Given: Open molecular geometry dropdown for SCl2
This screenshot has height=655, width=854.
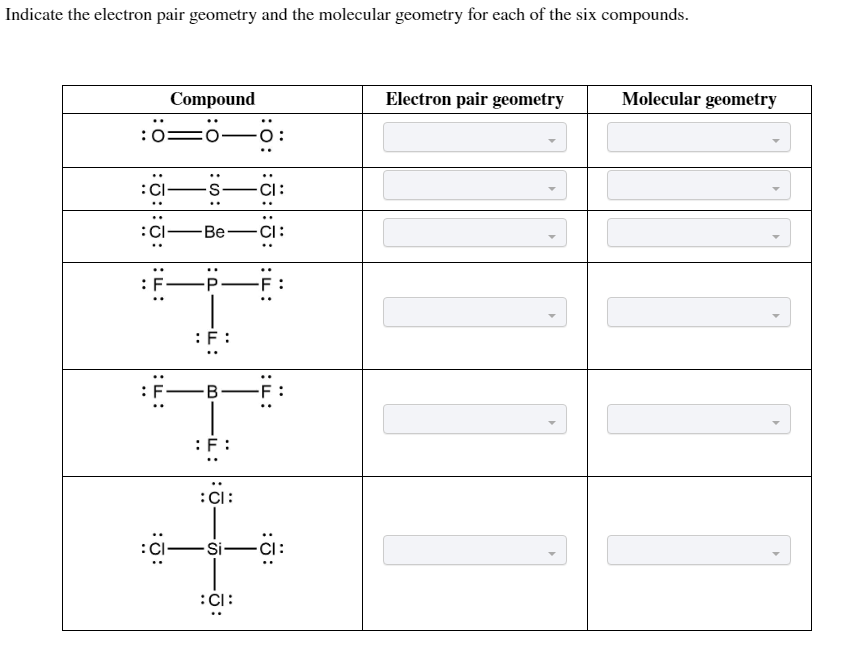Looking at the screenshot, I should 697,185.
